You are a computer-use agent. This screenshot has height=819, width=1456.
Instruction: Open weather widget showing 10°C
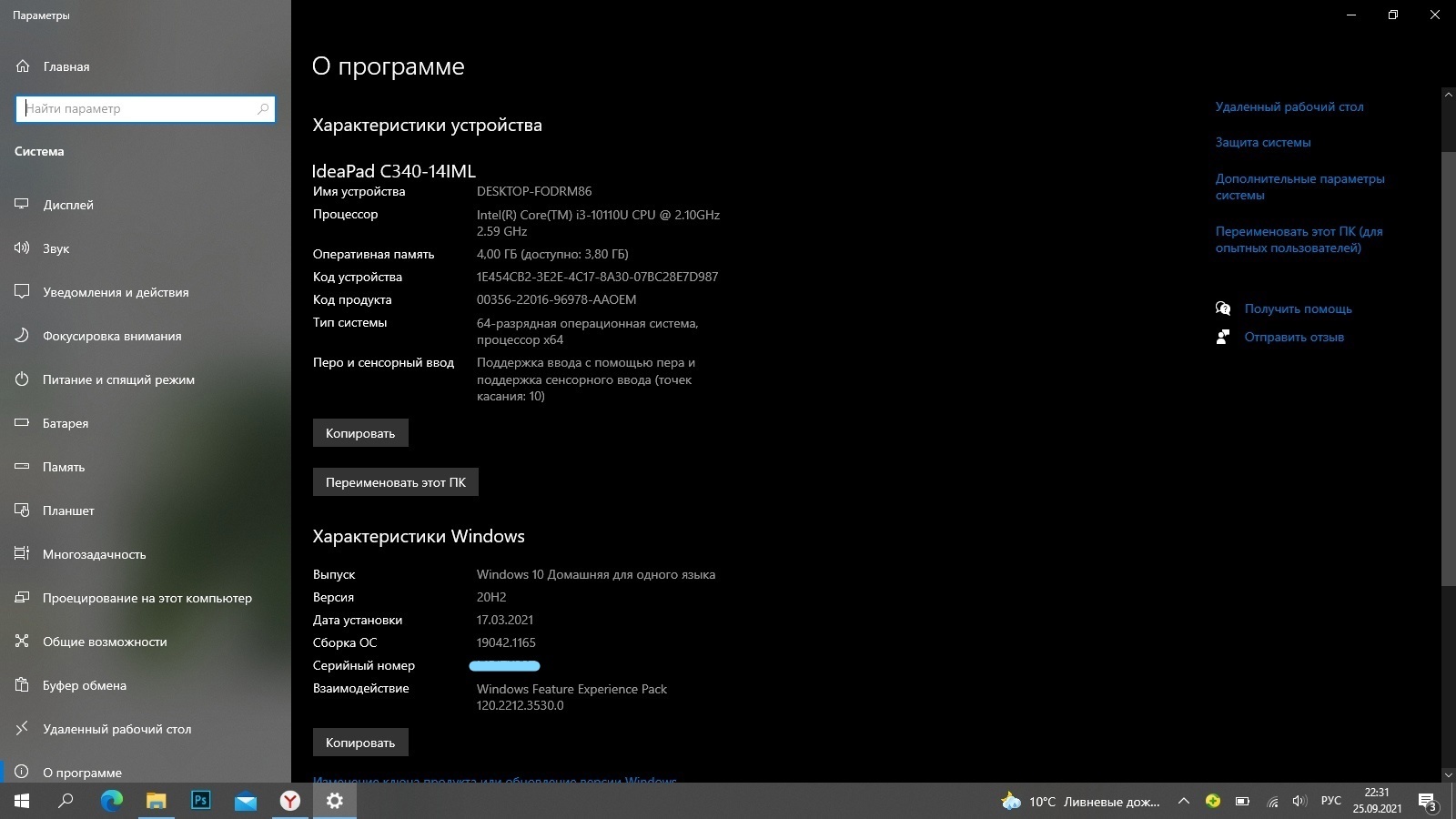[1081, 802]
